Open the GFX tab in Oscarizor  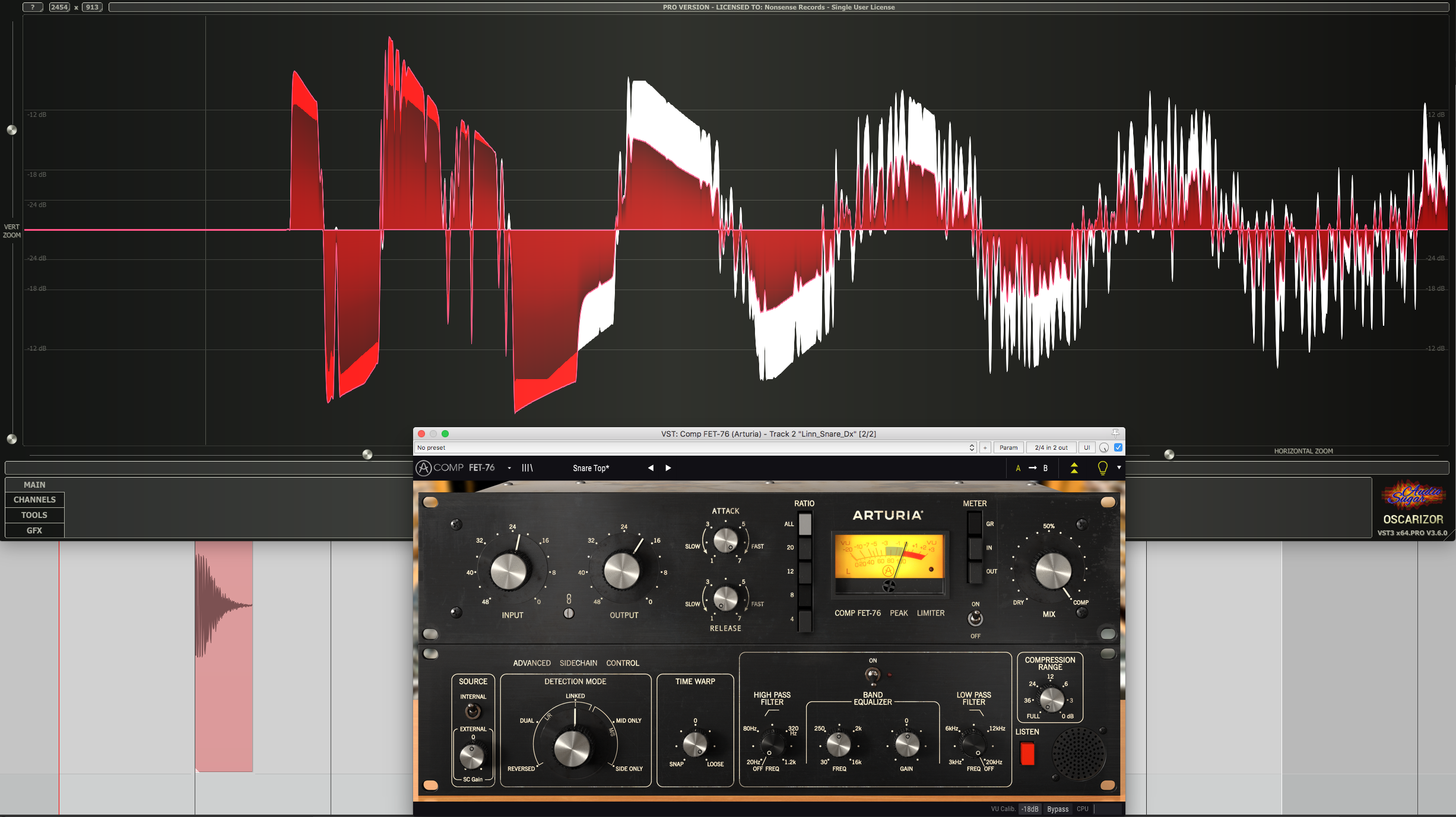tap(34, 530)
